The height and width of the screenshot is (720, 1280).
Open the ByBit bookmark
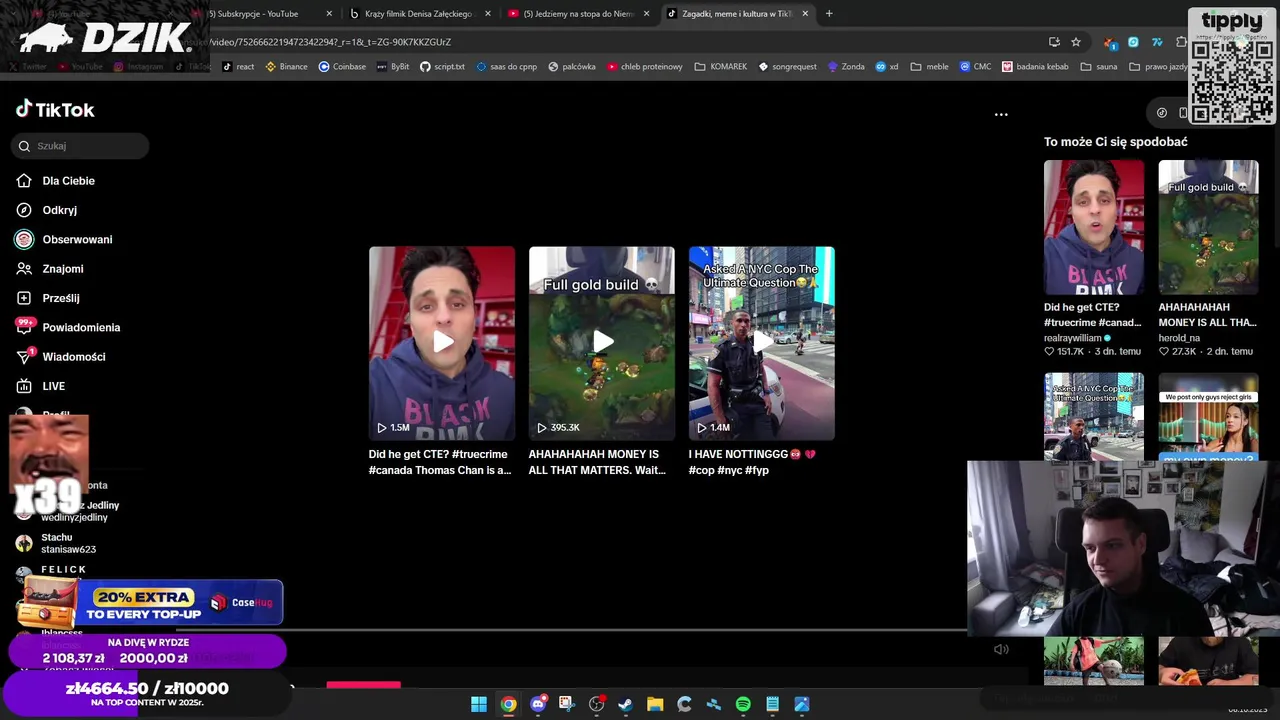pos(393,67)
